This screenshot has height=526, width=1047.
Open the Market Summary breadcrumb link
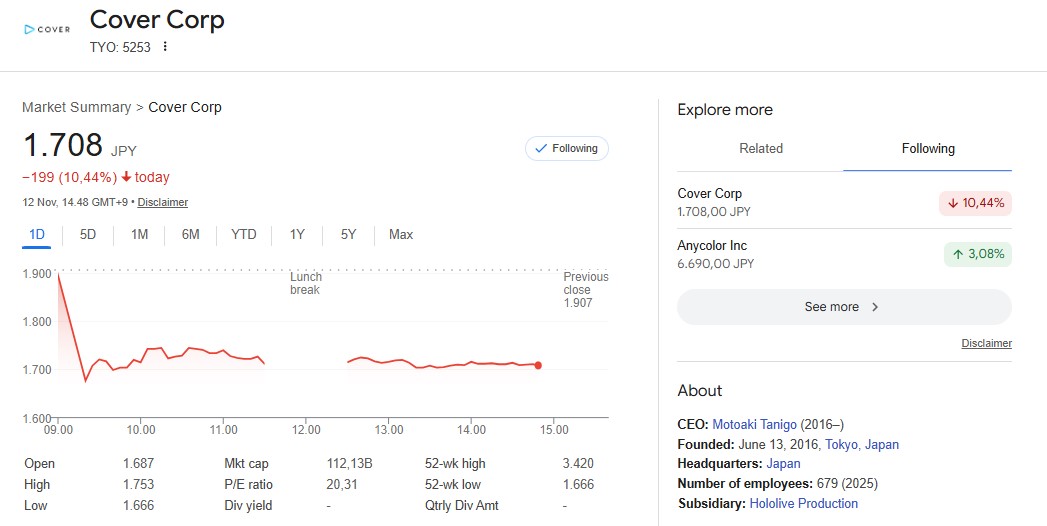click(76, 107)
